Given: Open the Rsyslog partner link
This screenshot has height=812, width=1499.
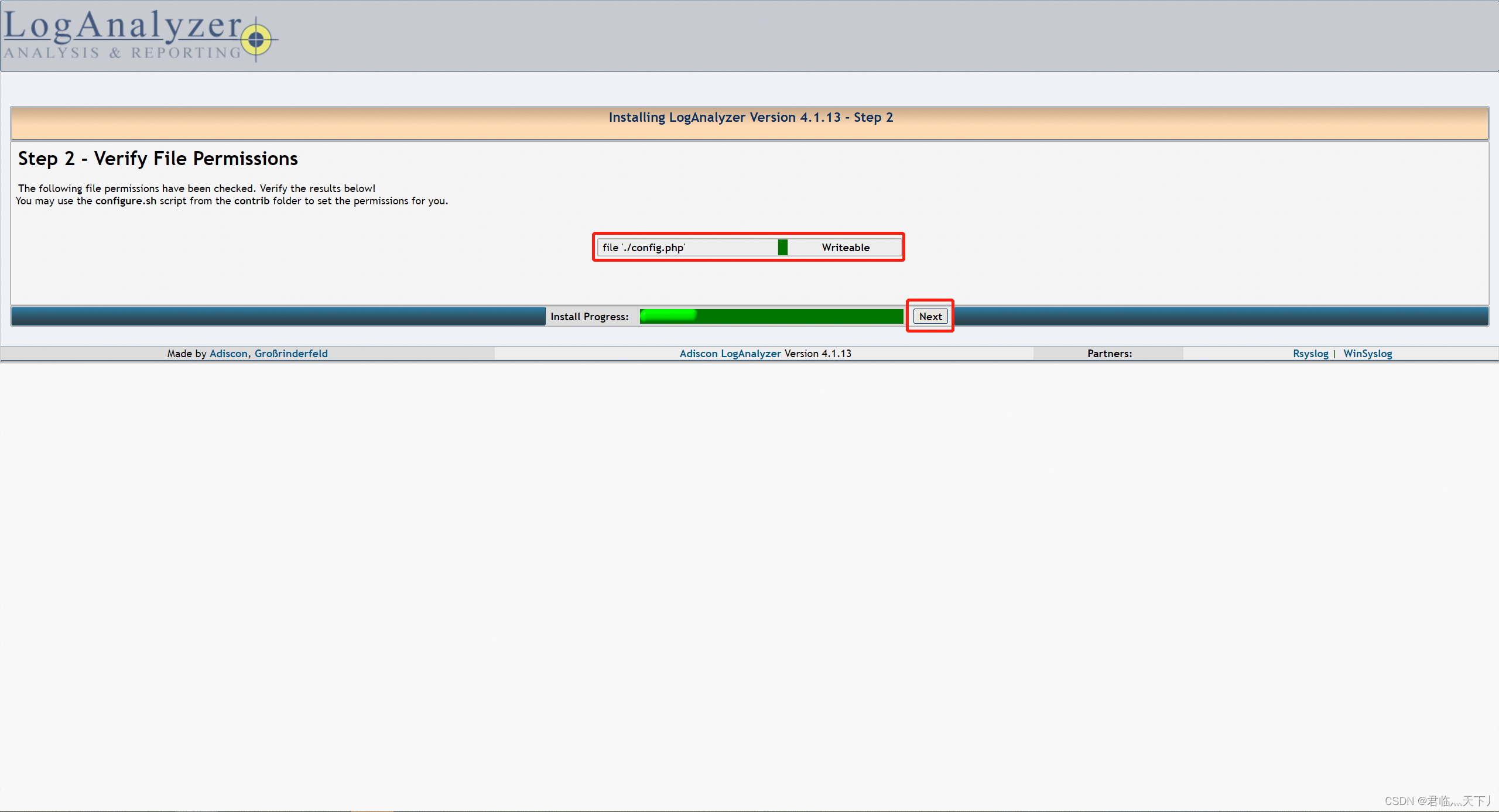Looking at the screenshot, I should tap(1310, 353).
